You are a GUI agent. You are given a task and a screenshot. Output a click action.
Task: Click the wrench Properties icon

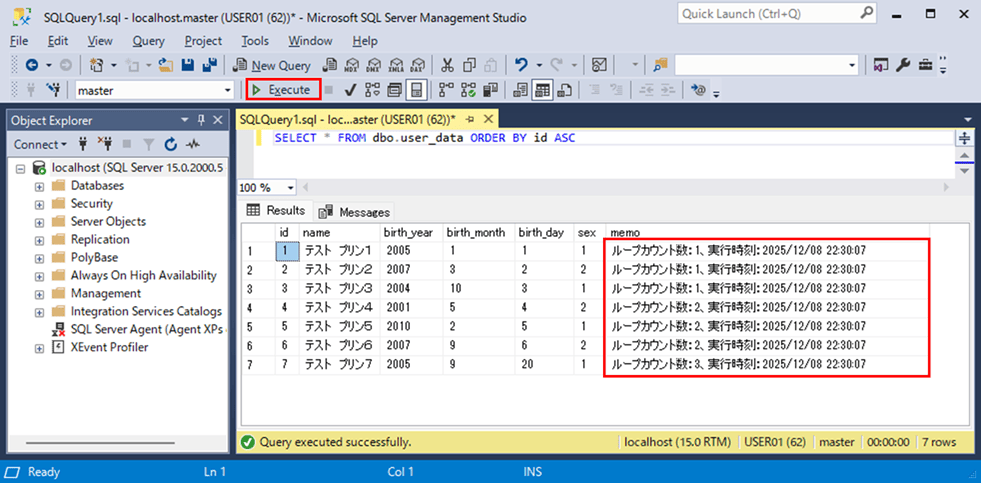tap(902, 65)
